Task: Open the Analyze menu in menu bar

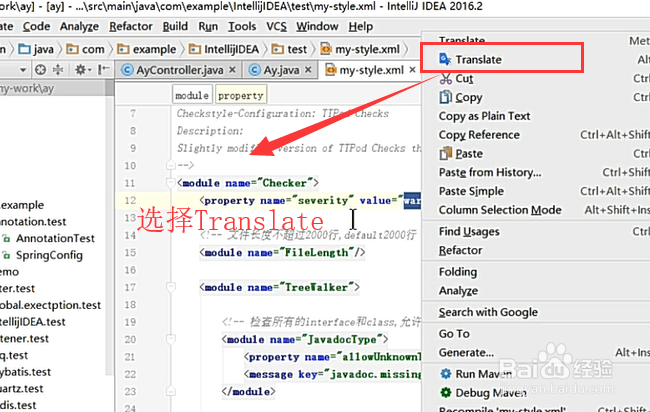Action: (79, 27)
